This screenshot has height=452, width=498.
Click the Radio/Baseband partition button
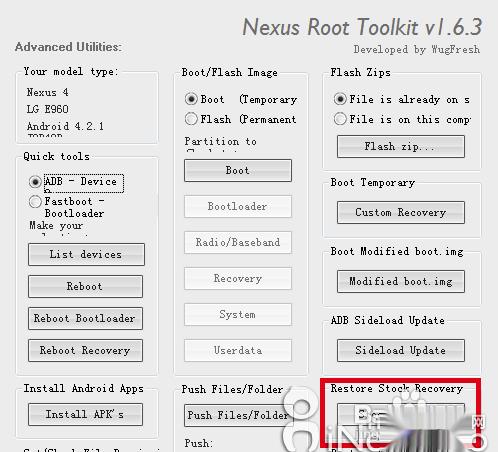click(238, 242)
